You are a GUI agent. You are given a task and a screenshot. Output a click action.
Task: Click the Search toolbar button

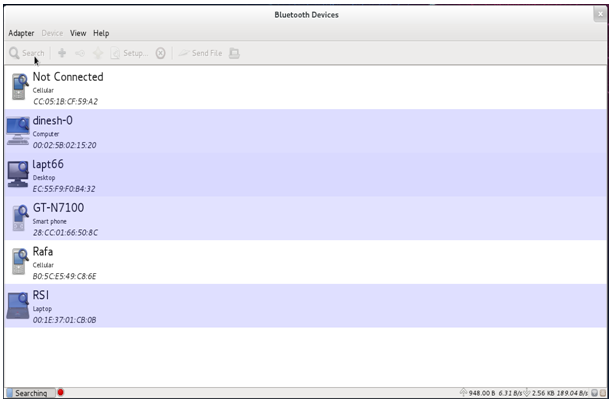(x=27, y=52)
